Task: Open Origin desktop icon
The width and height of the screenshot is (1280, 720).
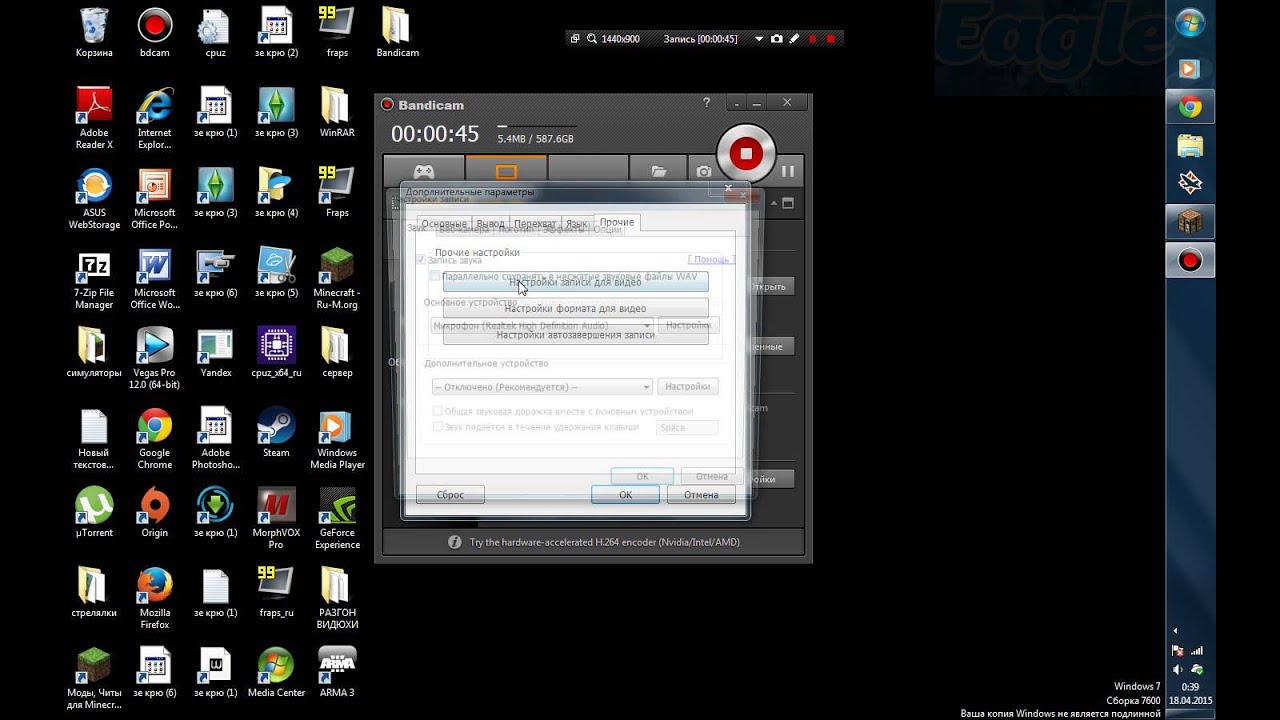Action: click(154, 512)
